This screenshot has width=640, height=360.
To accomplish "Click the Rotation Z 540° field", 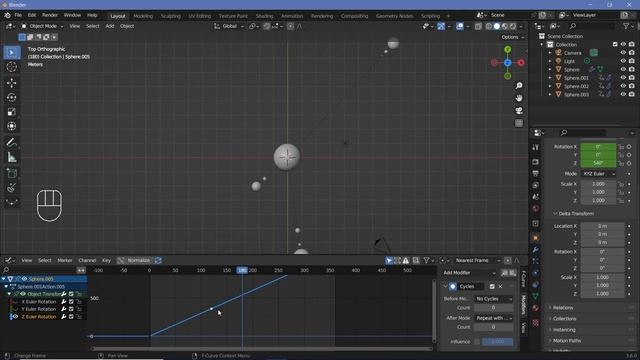I will click(598, 163).
